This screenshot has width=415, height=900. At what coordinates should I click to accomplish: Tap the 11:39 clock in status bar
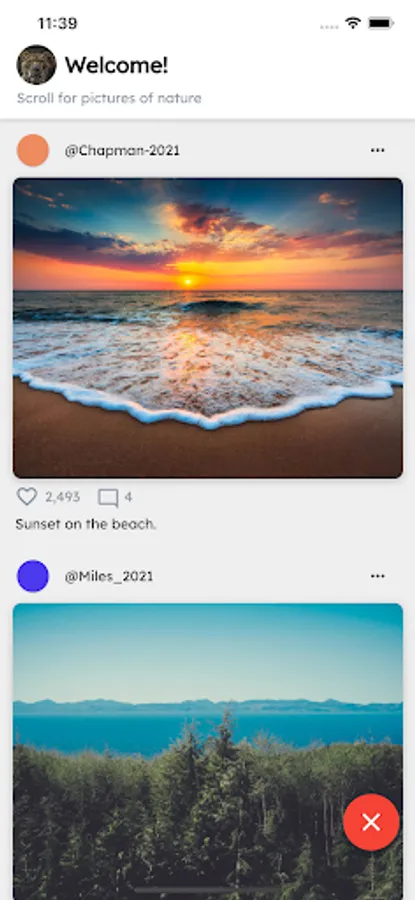[57, 24]
